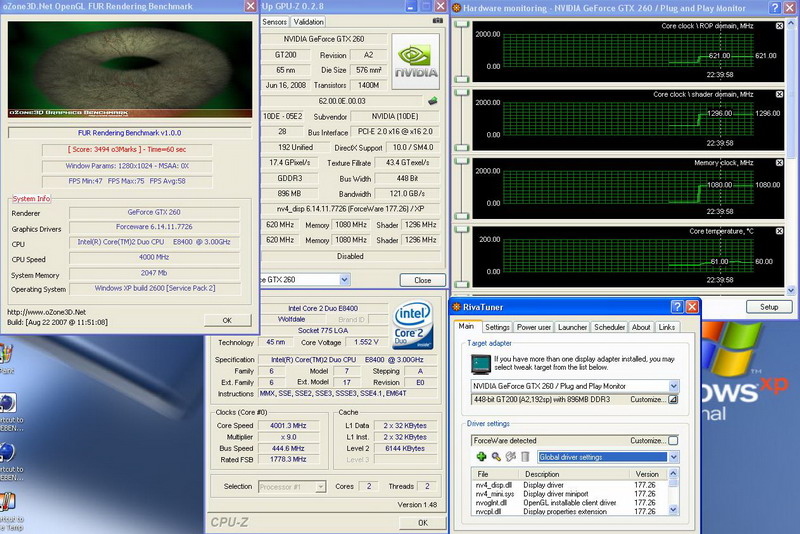
Task: Open the GPU-Z Sensors tab
Action: [274, 21]
